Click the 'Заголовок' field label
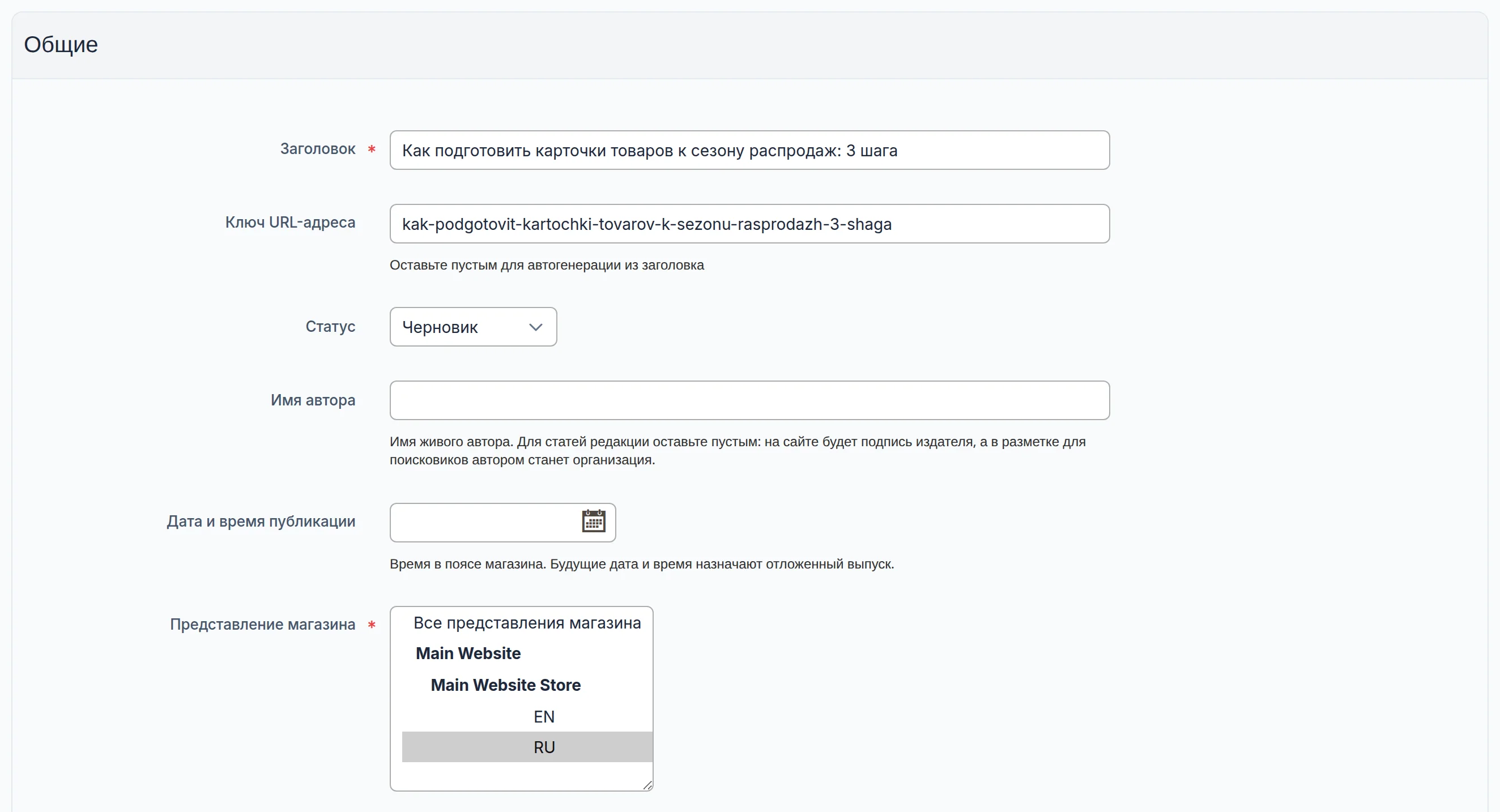1500x812 pixels. click(317, 149)
